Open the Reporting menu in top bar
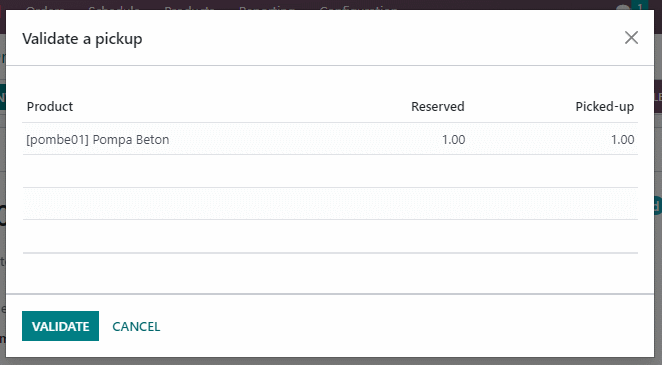 (x=266, y=7)
